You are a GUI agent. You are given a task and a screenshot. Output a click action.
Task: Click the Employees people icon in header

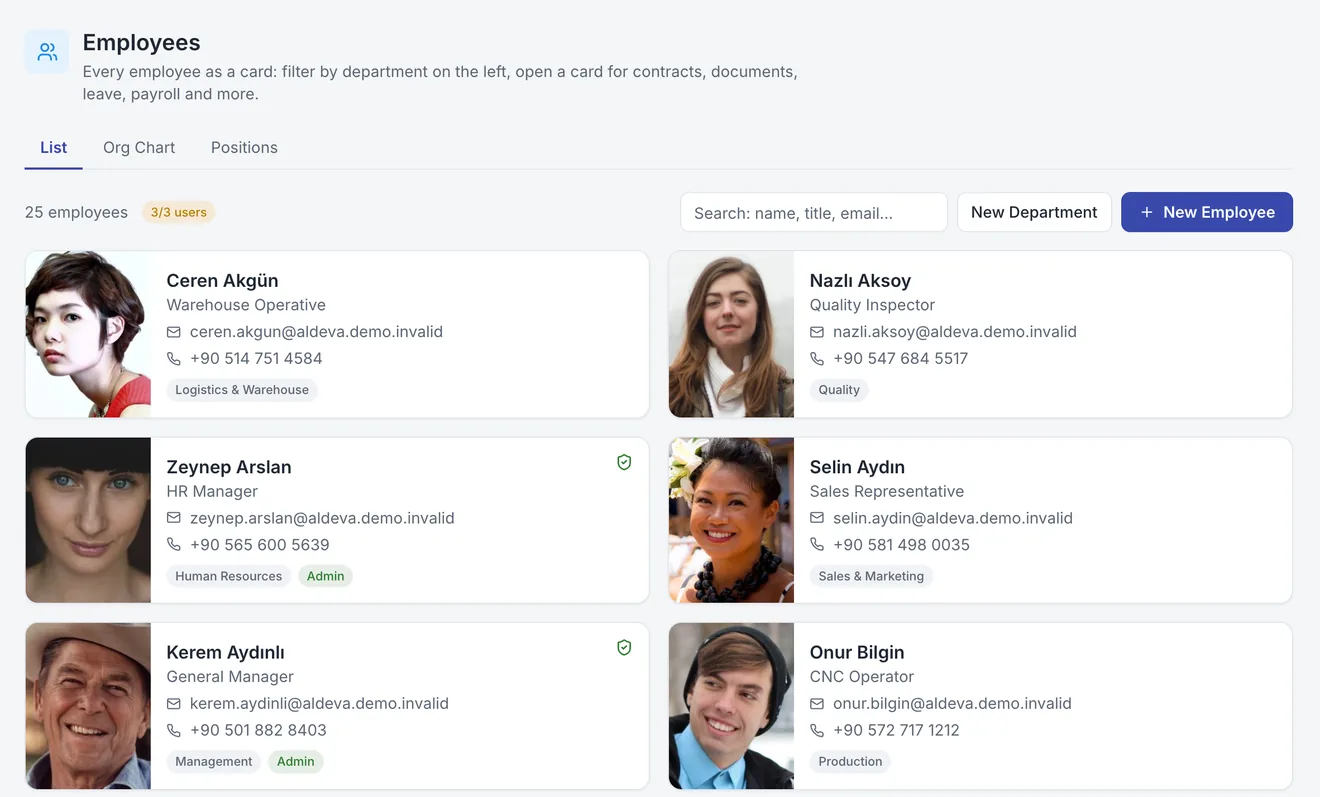pyautogui.click(x=47, y=52)
